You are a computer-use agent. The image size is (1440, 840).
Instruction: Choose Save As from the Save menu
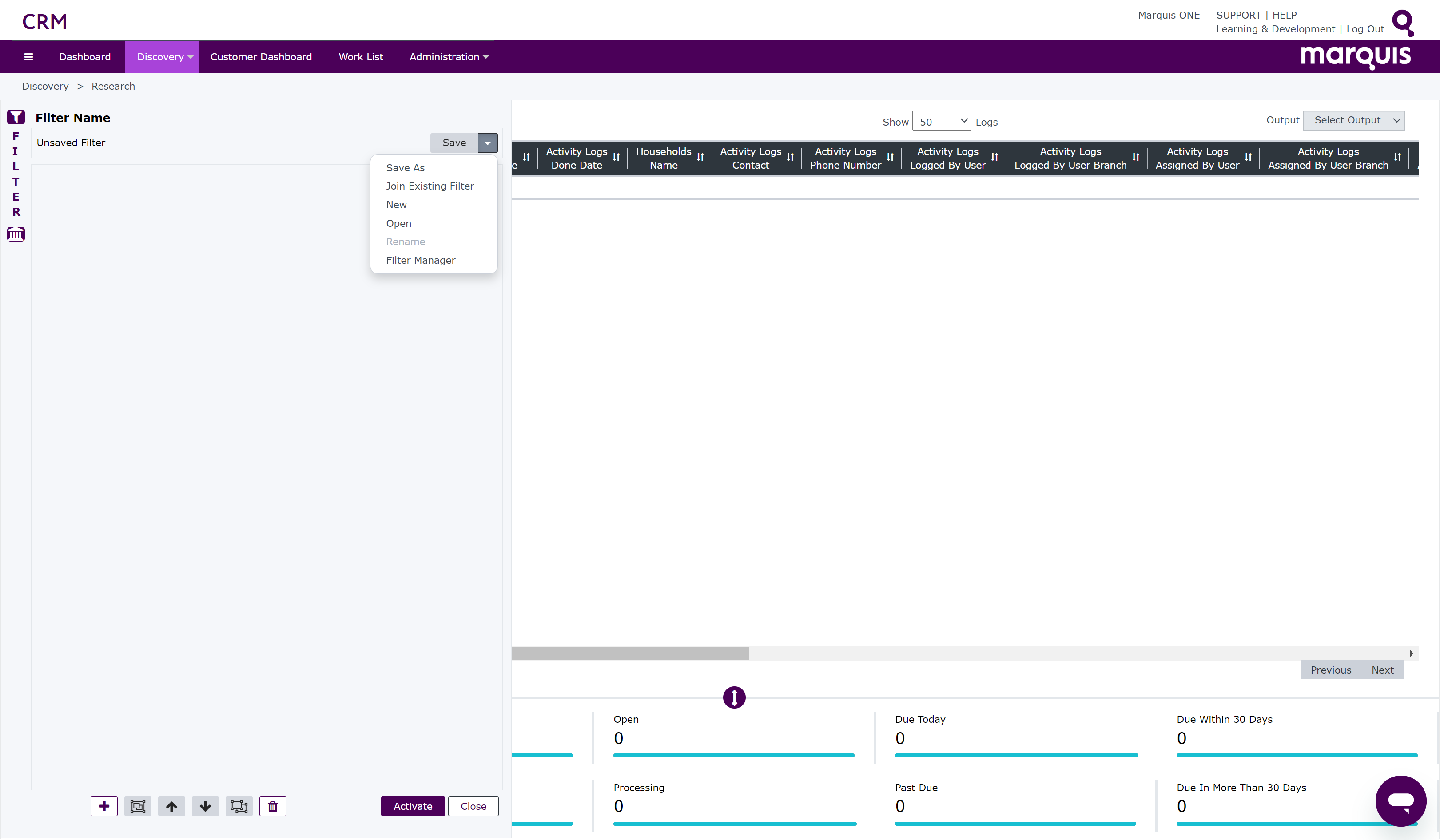[x=405, y=167]
